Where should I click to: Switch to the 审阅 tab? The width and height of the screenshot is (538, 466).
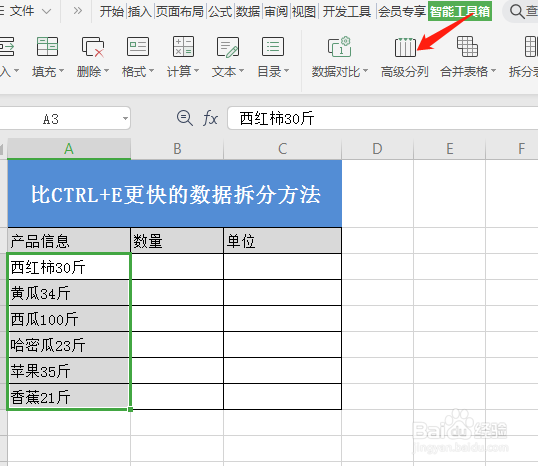point(276,12)
